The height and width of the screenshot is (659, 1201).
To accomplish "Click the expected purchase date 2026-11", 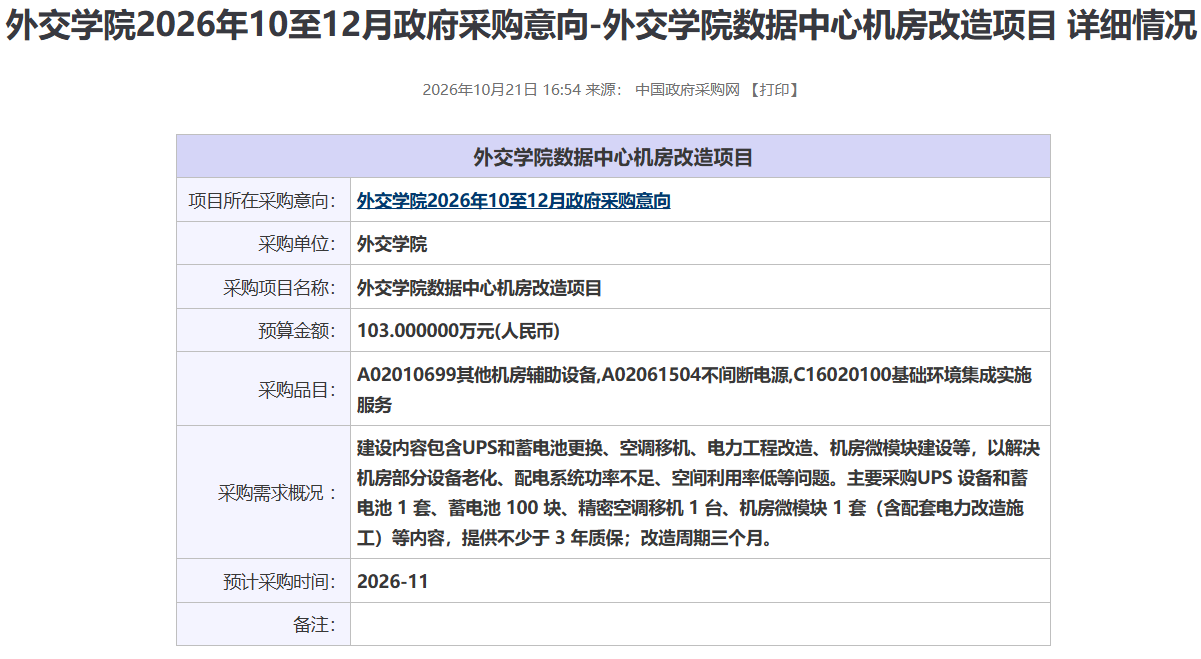I will [x=392, y=581].
